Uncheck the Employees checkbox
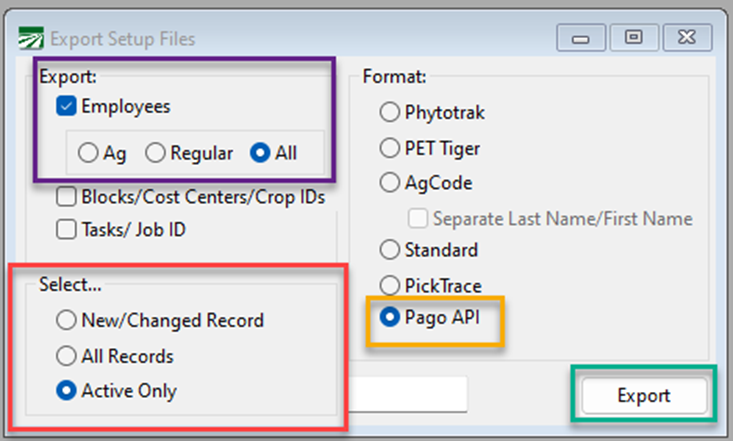 68,105
